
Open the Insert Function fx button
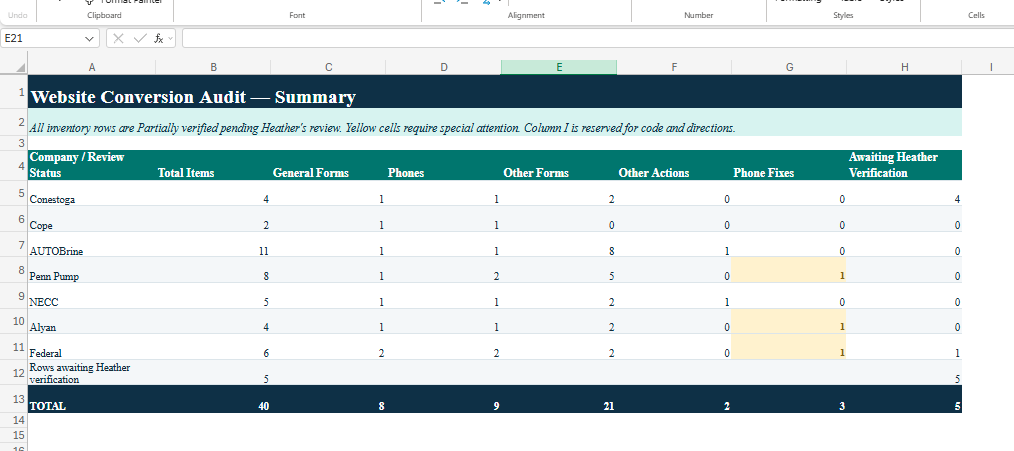(x=159, y=39)
